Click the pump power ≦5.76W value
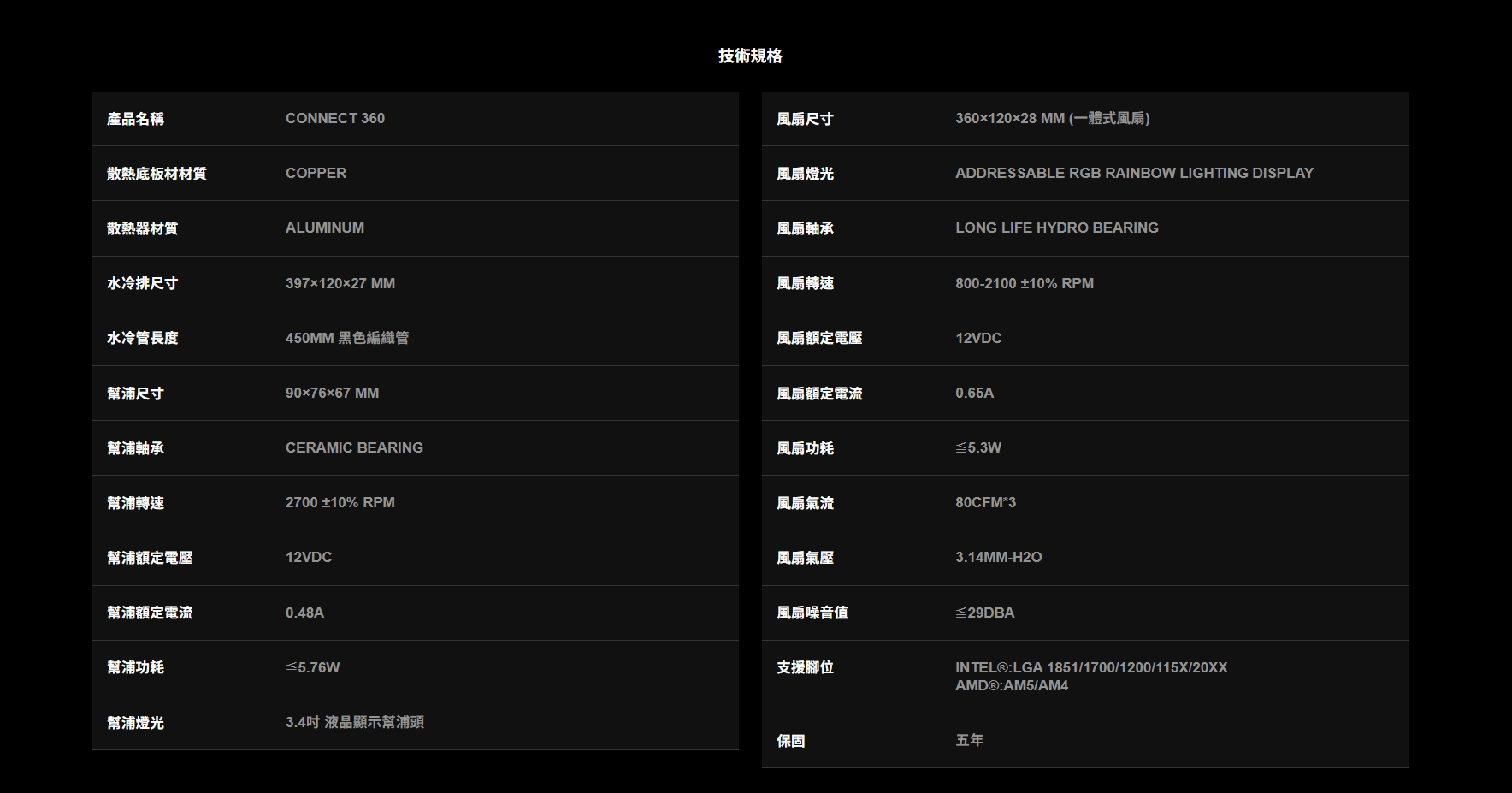 [x=312, y=667]
